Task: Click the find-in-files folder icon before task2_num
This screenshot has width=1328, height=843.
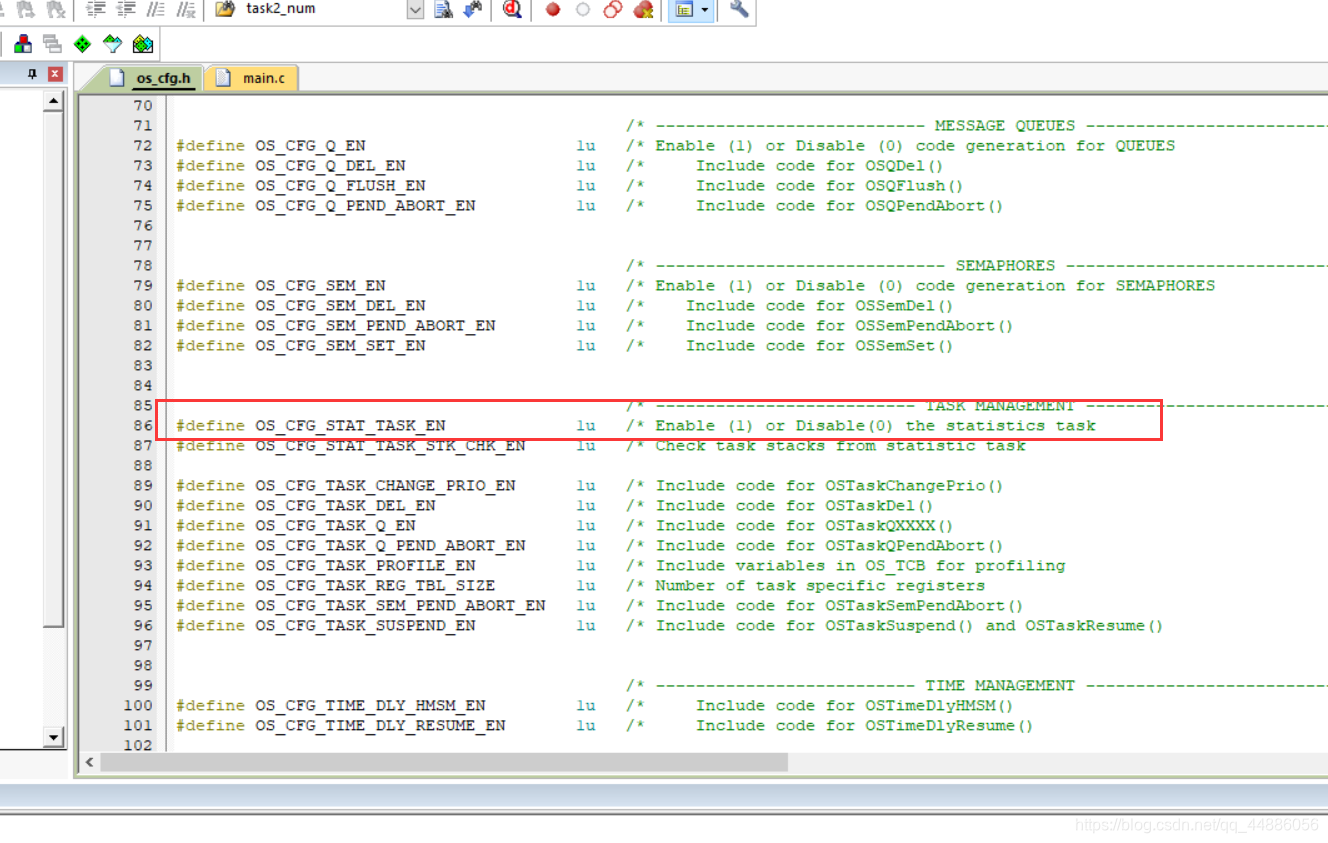Action: pyautogui.click(x=226, y=10)
